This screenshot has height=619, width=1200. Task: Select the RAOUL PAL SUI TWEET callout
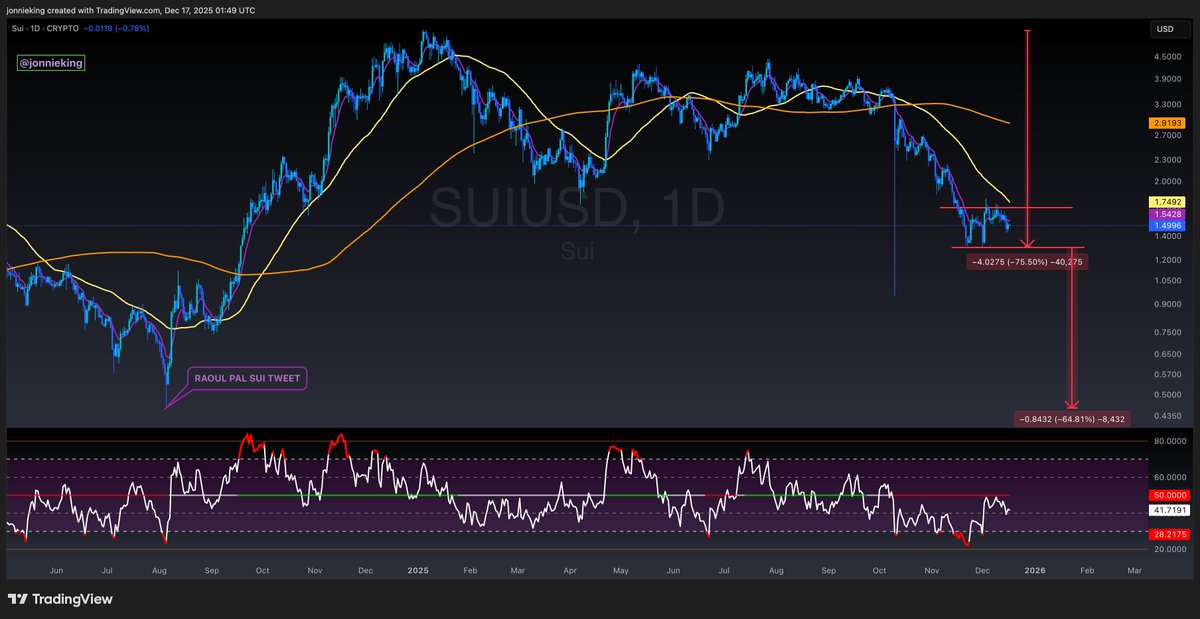(245, 379)
